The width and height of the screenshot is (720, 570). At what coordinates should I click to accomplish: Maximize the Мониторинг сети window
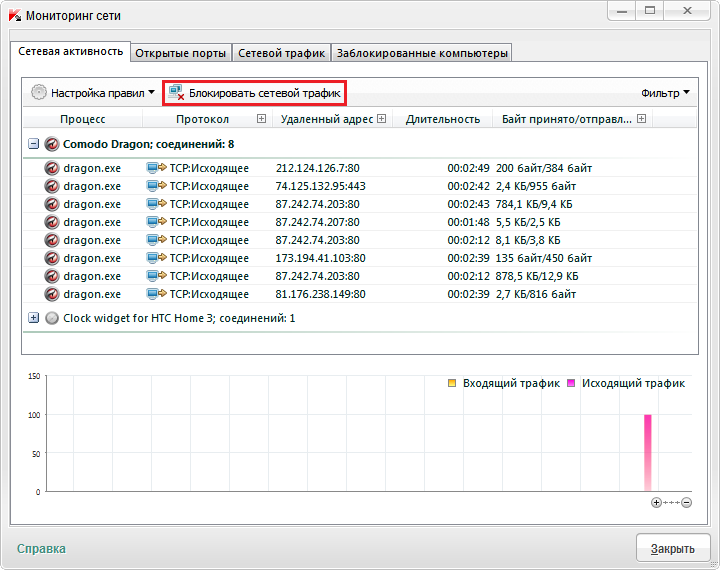[x=650, y=11]
